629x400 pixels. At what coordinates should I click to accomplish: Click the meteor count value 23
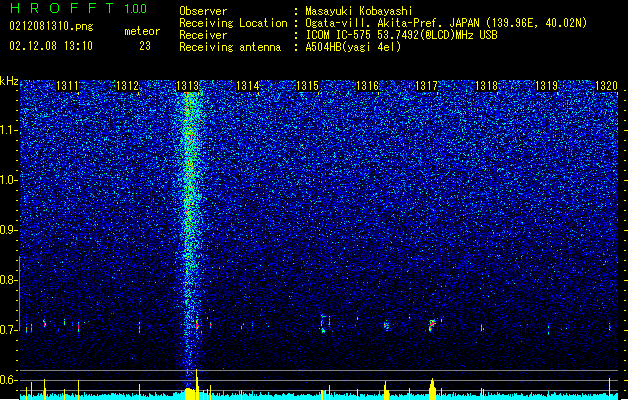(145, 46)
